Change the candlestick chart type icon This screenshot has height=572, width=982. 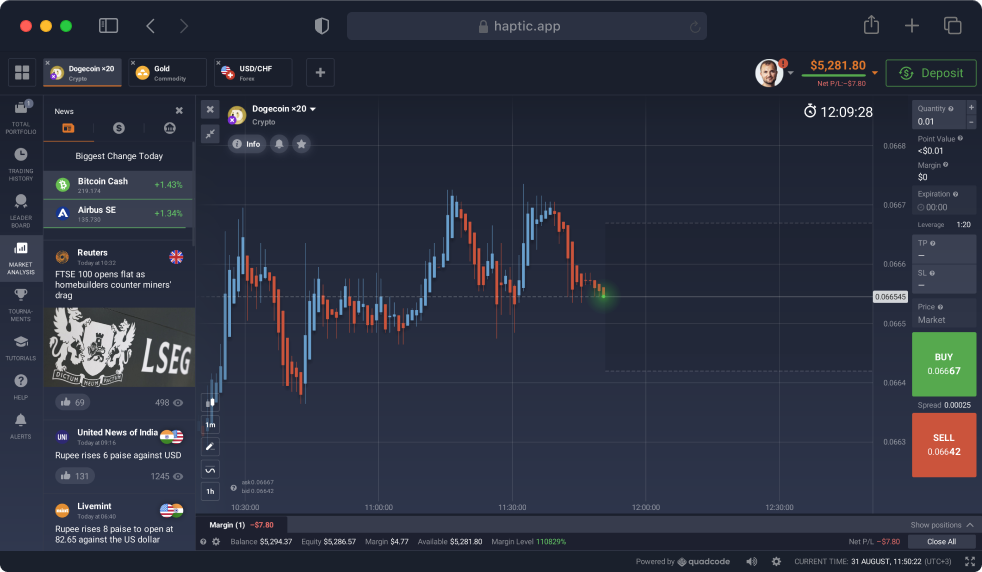point(210,403)
